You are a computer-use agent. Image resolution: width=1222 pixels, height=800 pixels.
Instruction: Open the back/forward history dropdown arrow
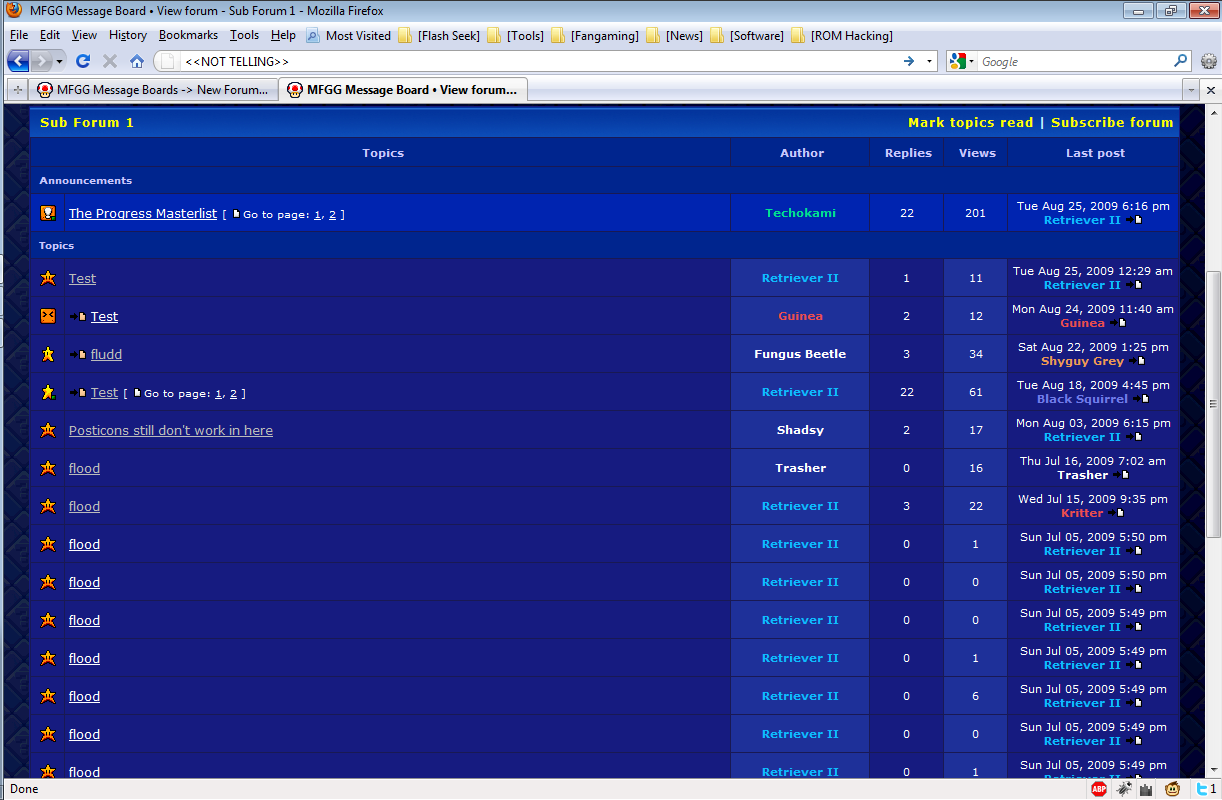(x=59, y=61)
